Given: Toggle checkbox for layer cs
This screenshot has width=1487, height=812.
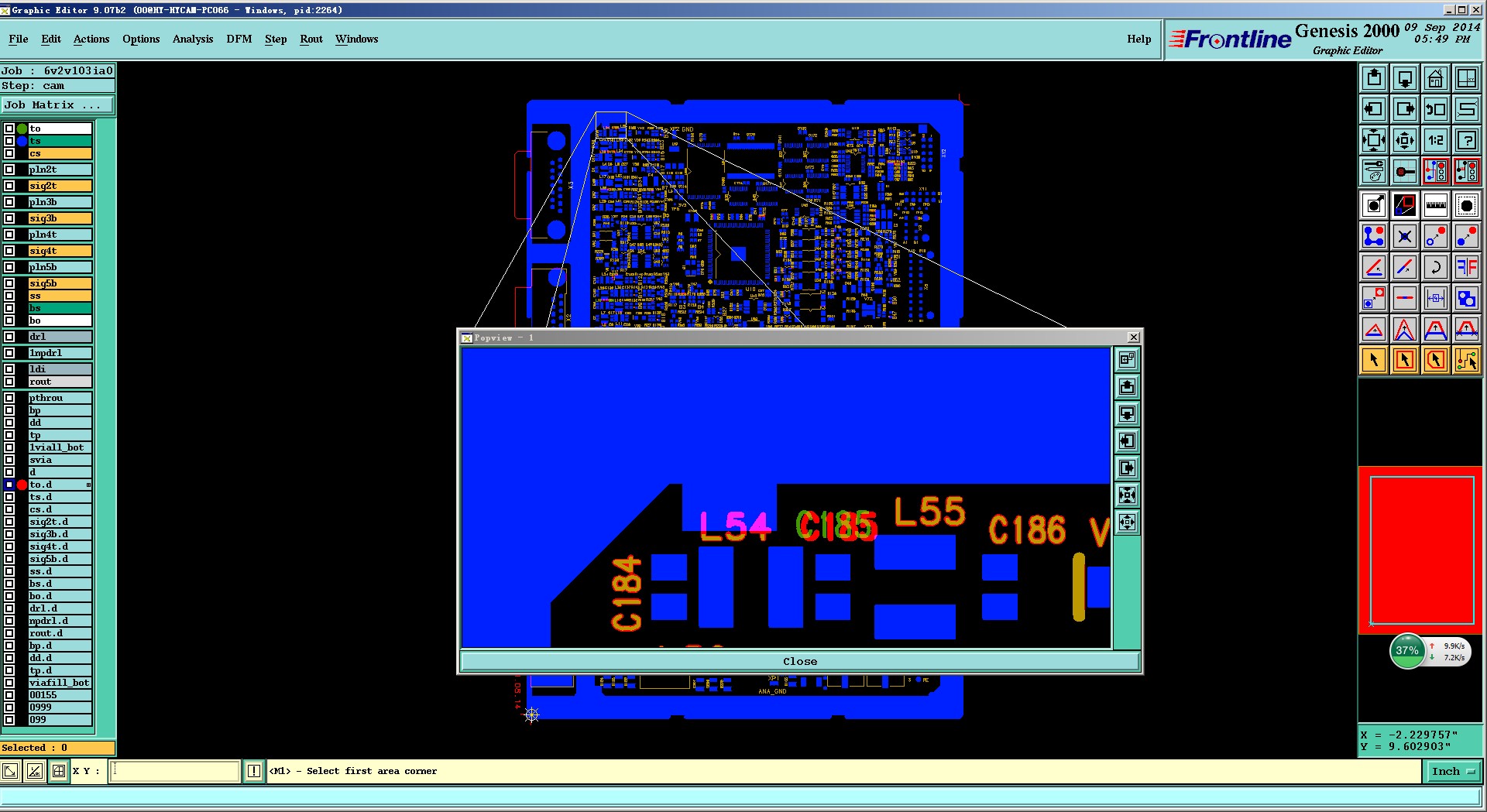Looking at the screenshot, I should [x=9, y=153].
